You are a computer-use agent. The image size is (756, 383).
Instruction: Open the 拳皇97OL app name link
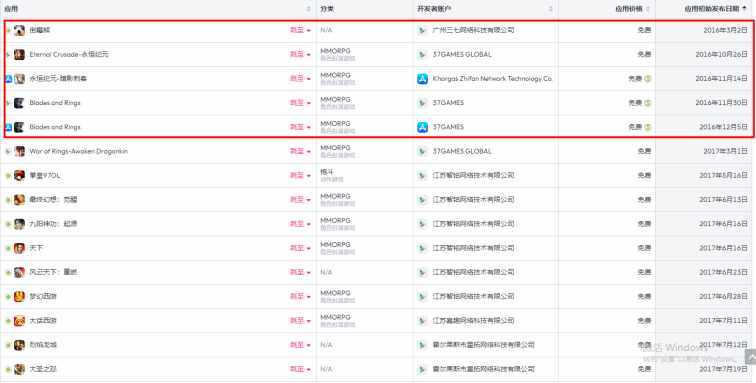click(x=45, y=176)
